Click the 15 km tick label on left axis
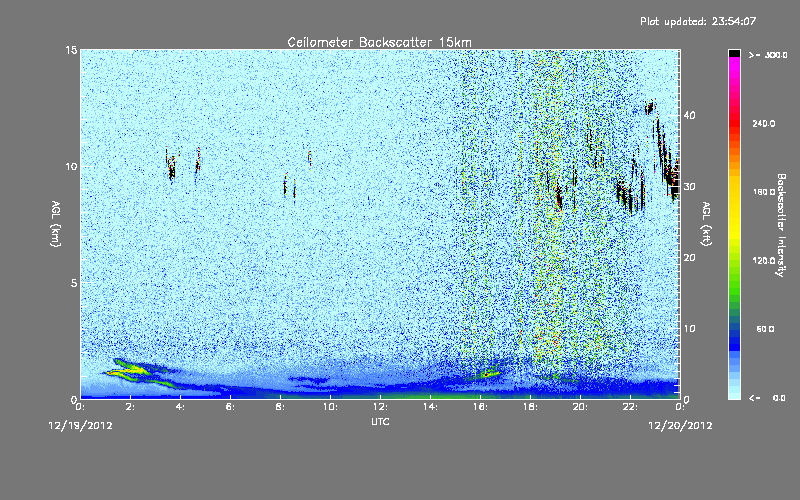This screenshot has height=500, width=800. (71, 50)
